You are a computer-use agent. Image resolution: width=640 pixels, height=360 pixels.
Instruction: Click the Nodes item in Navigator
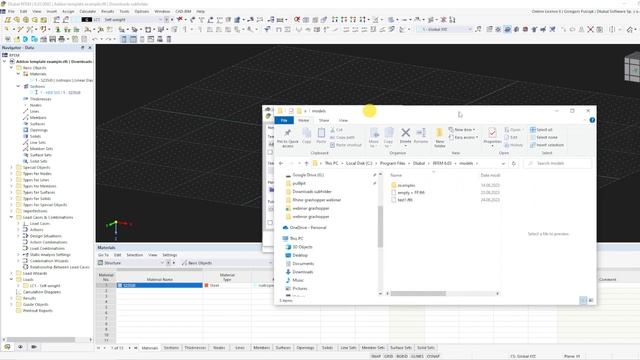coord(35,105)
